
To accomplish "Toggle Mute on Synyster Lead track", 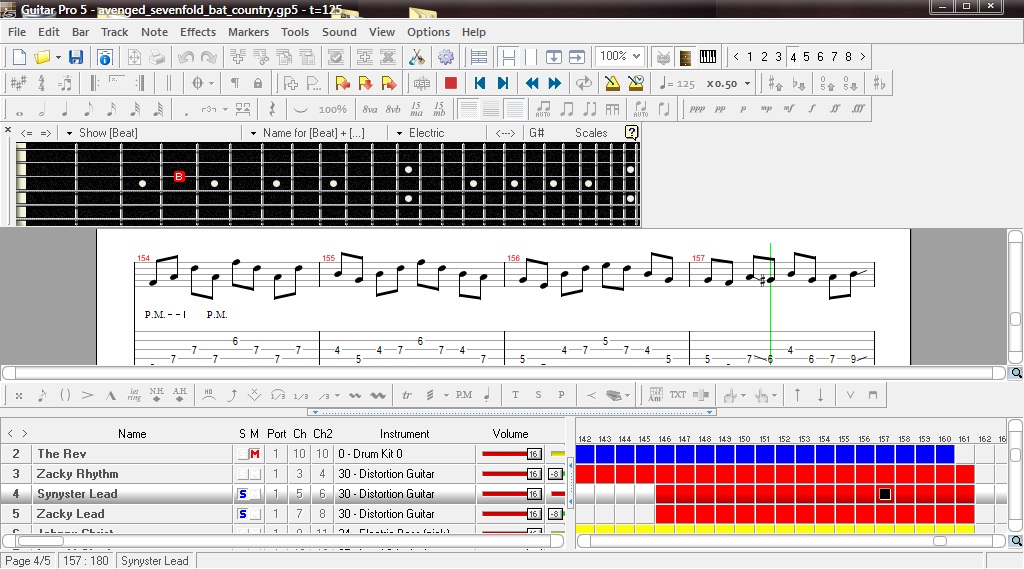I will pyautogui.click(x=255, y=494).
